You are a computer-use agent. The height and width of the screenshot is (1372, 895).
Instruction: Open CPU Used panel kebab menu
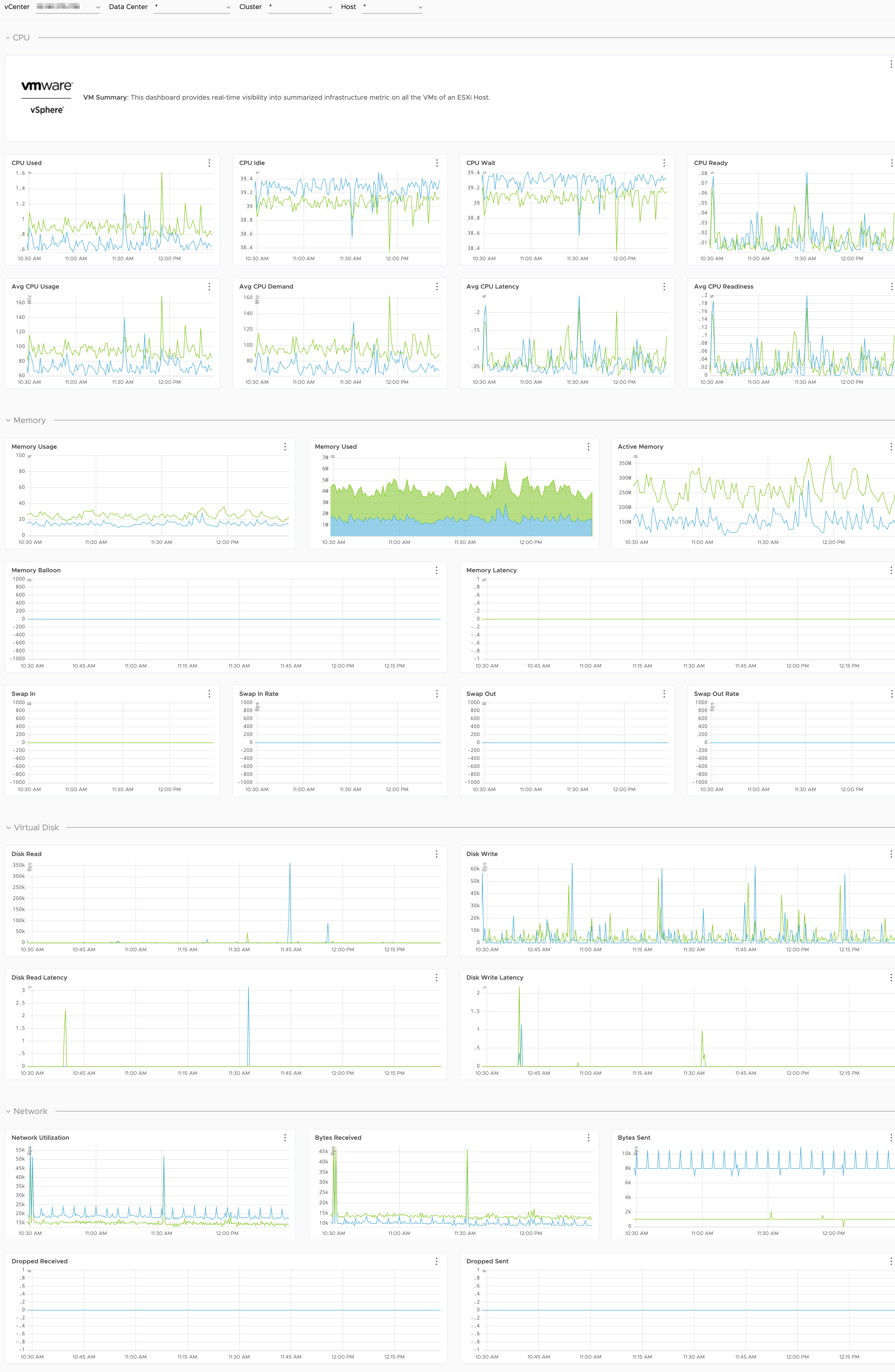click(x=209, y=163)
